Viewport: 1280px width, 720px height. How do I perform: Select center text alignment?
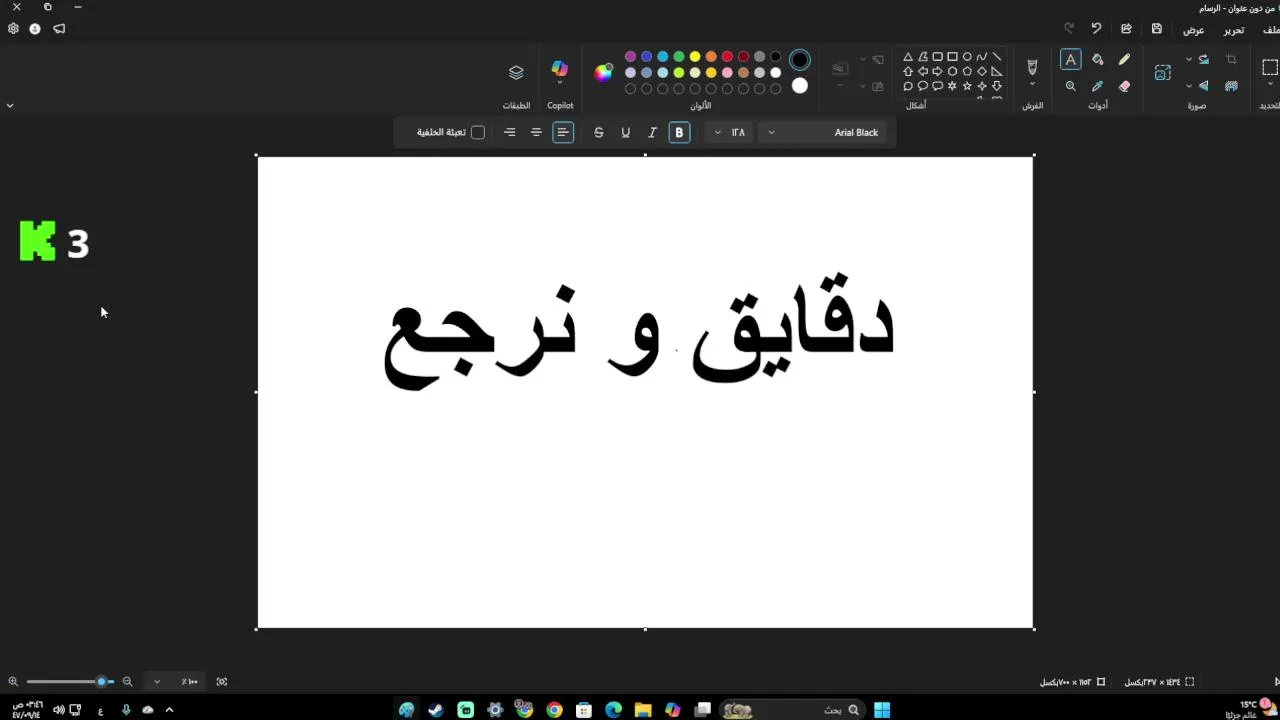pyautogui.click(x=536, y=132)
